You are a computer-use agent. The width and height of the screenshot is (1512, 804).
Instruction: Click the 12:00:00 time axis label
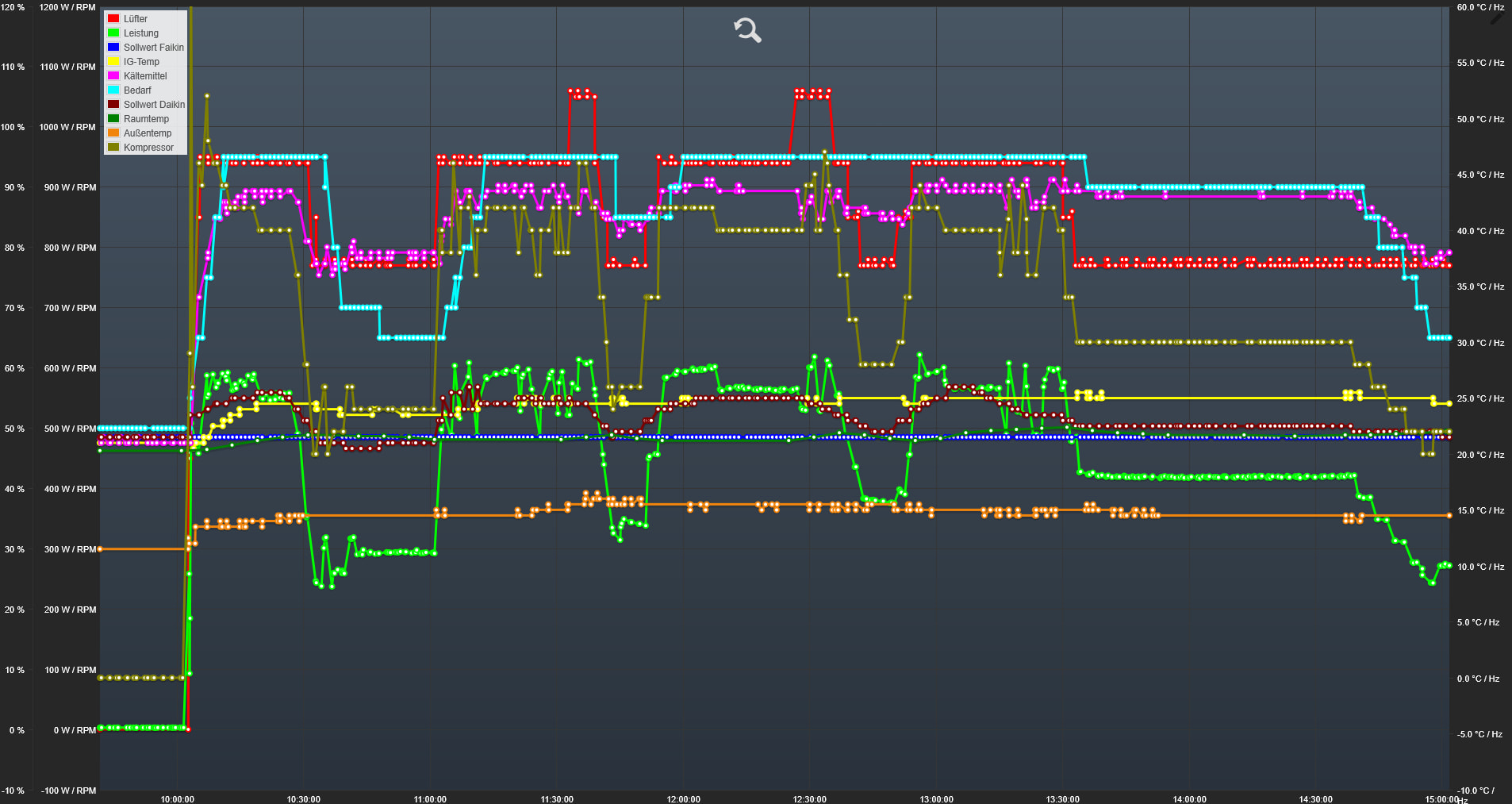tap(683, 798)
